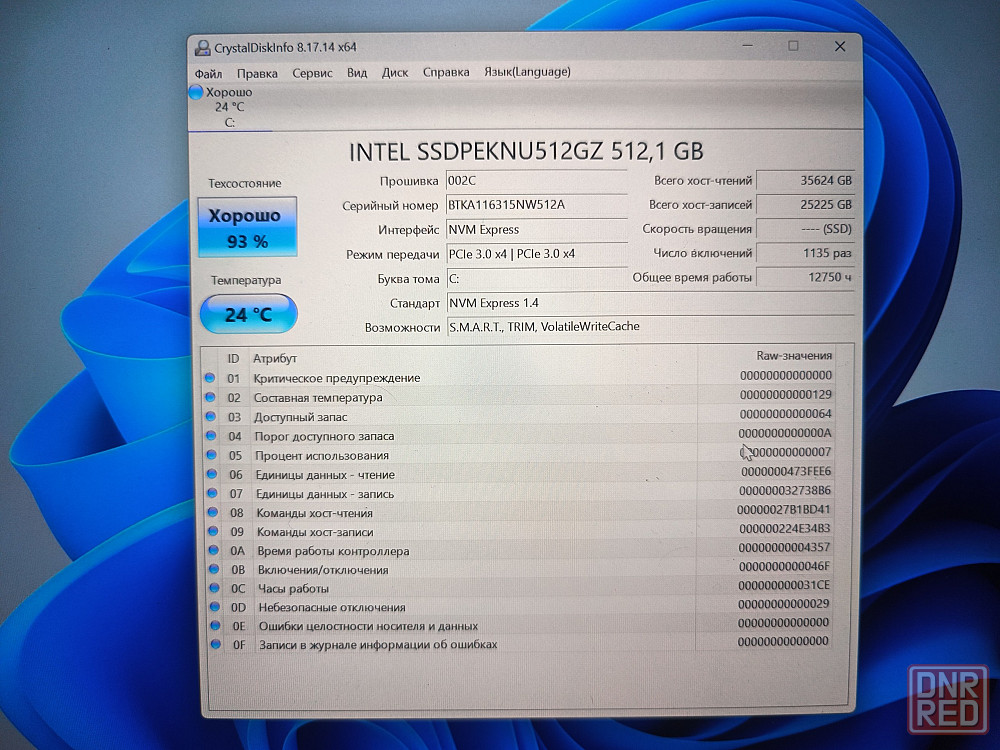This screenshot has height=750, width=1000.
Task: Click the Хорошо 93 % health status button
Action: (247, 227)
